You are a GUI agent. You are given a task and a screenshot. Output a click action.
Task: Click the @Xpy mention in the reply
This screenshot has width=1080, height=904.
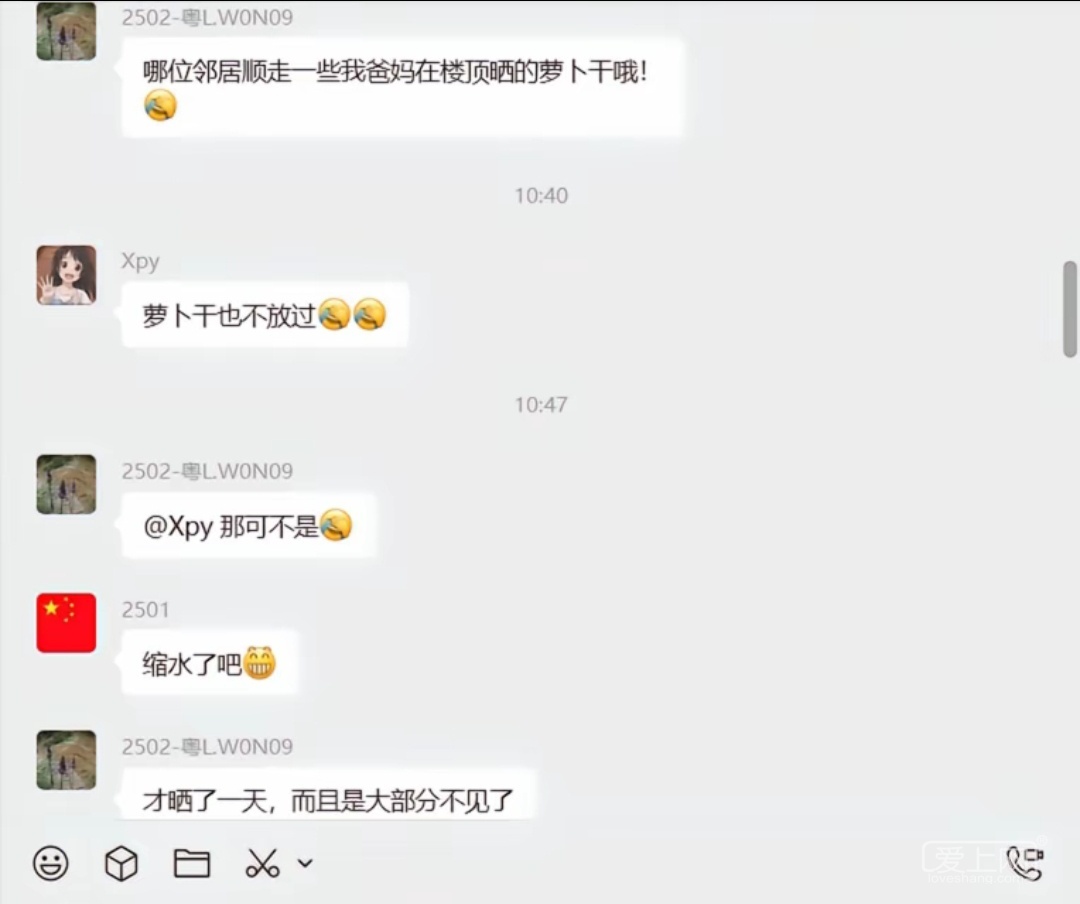click(178, 526)
